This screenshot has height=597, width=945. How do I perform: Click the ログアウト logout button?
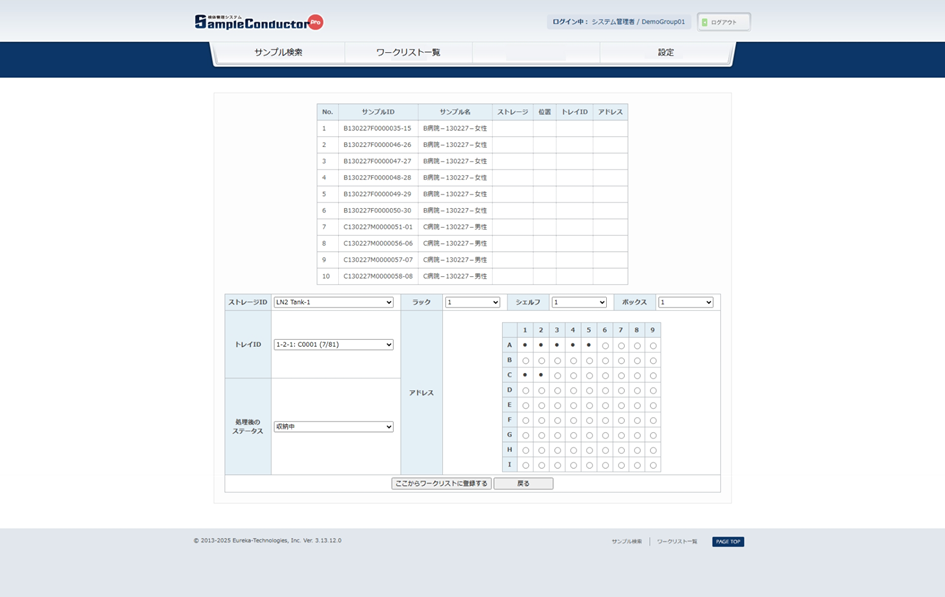tap(724, 22)
